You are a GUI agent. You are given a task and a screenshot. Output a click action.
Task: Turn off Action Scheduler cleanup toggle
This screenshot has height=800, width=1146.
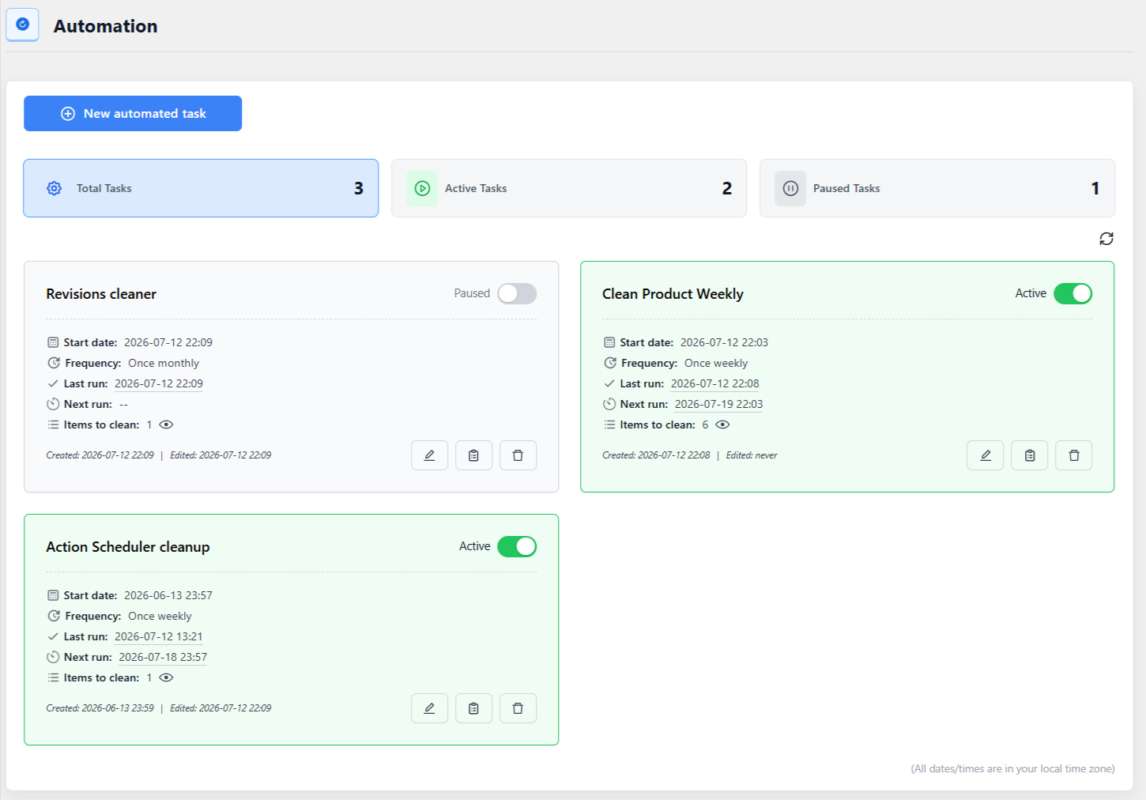tap(517, 546)
